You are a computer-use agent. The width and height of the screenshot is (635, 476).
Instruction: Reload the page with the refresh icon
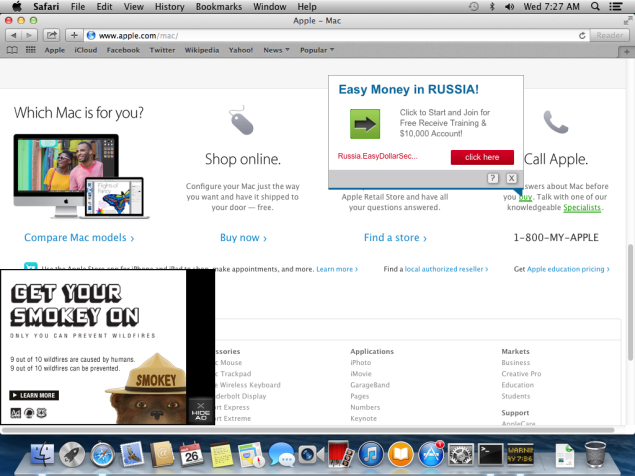pyautogui.click(x=582, y=36)
